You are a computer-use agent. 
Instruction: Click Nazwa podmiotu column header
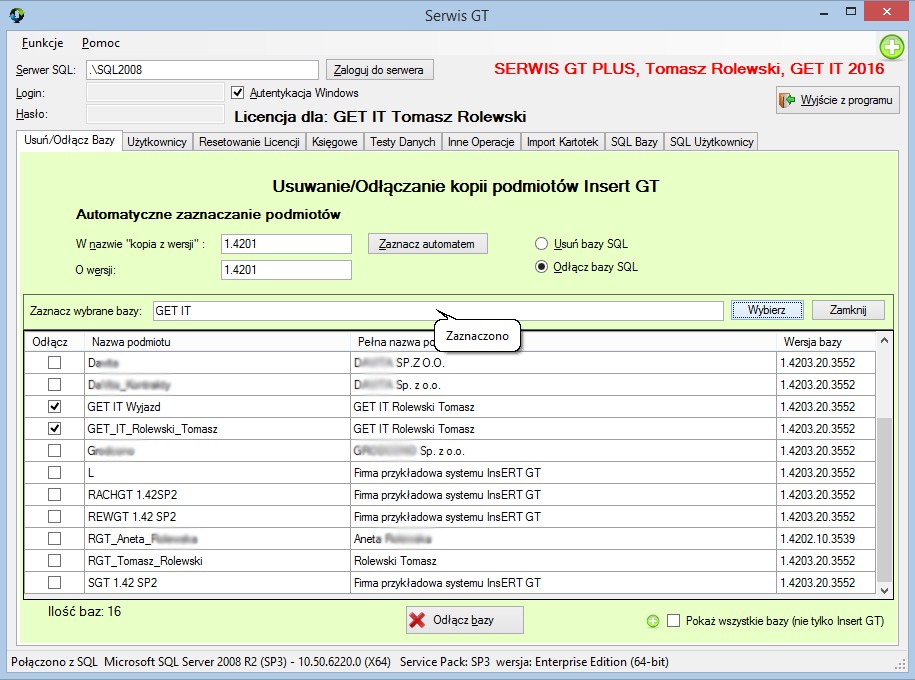(217, 341)
